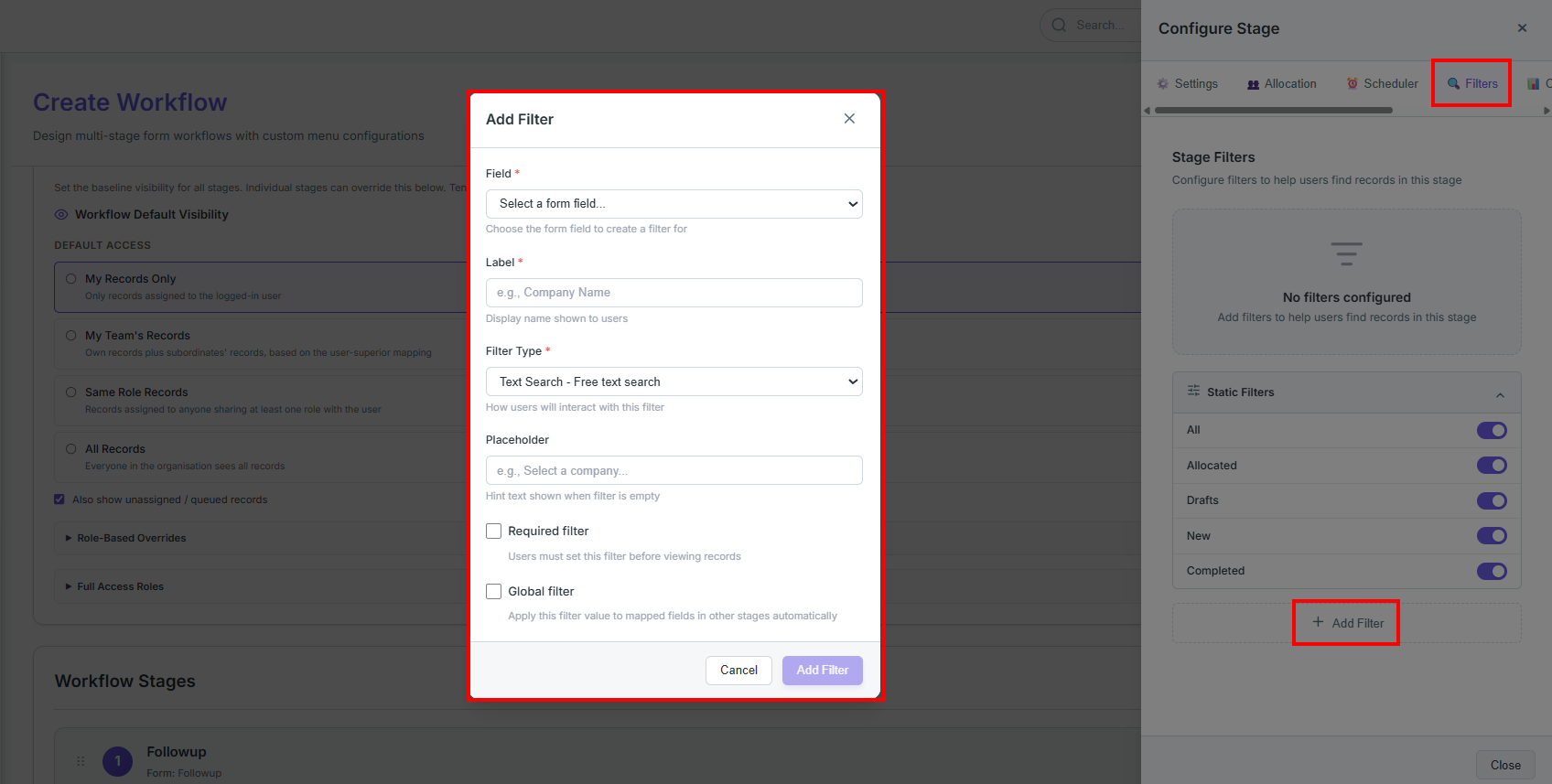Switch to the Allocation tab
The width and height of the screenshot is (1552, 784).
point(1281,83)
